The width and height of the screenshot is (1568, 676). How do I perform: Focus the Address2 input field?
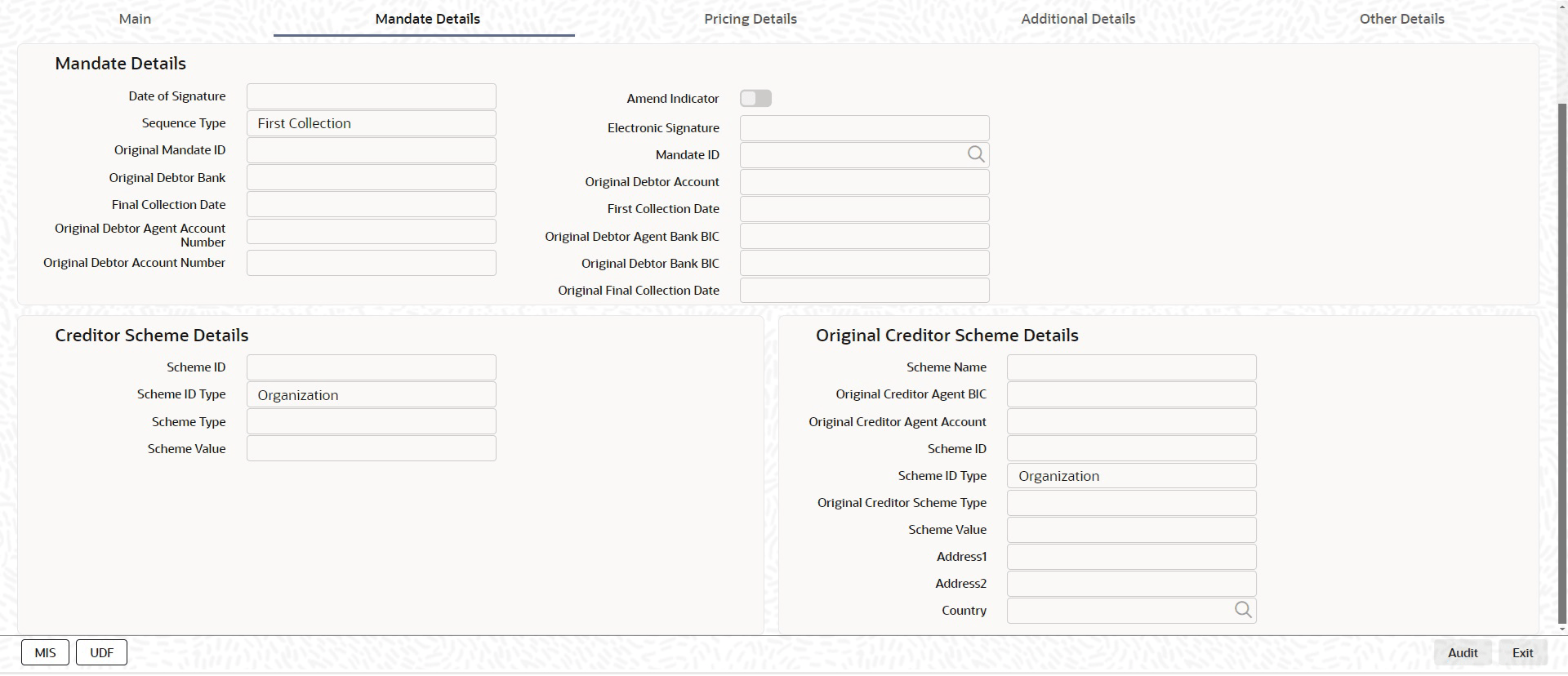coord(1132,584)
